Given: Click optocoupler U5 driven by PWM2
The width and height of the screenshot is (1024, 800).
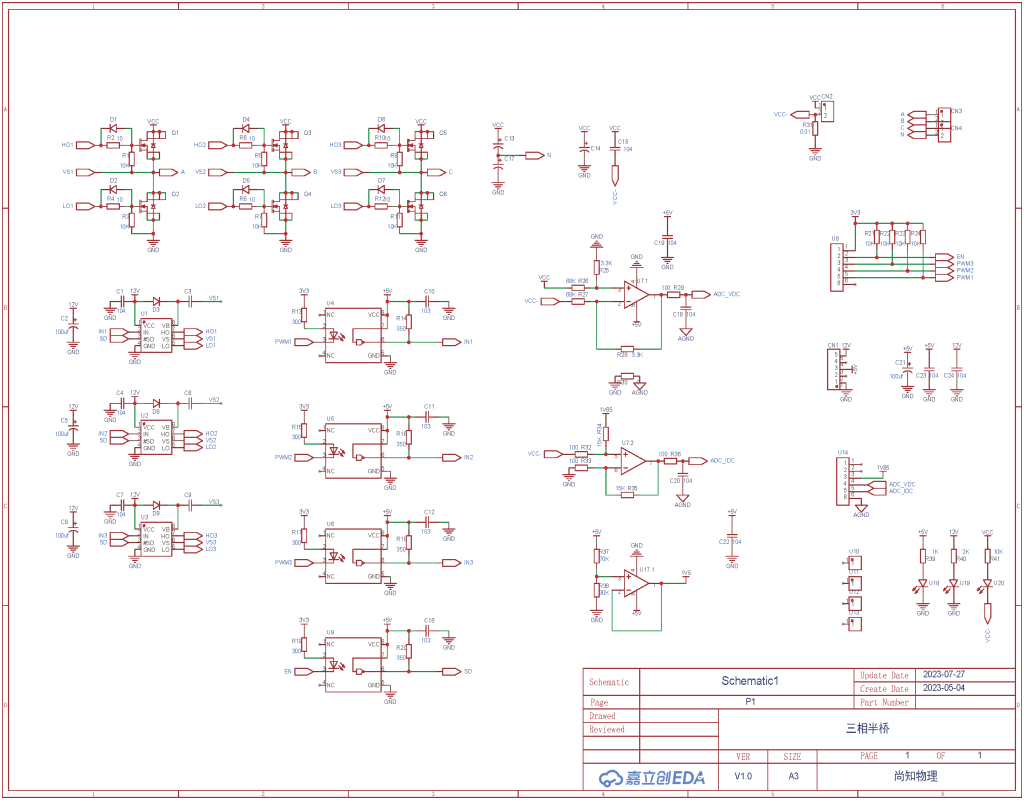Looking at the screenshot, I should click(353, 451).
